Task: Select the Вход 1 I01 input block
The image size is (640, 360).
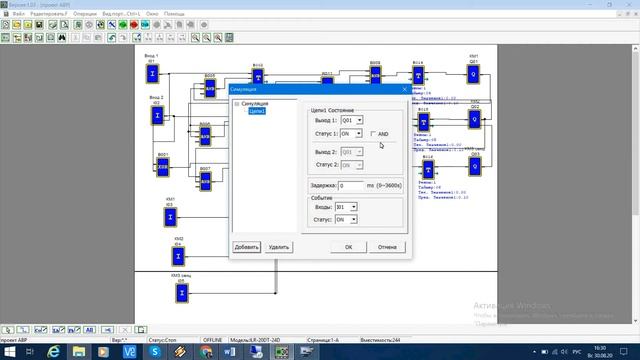Action: tap(152, 74)
